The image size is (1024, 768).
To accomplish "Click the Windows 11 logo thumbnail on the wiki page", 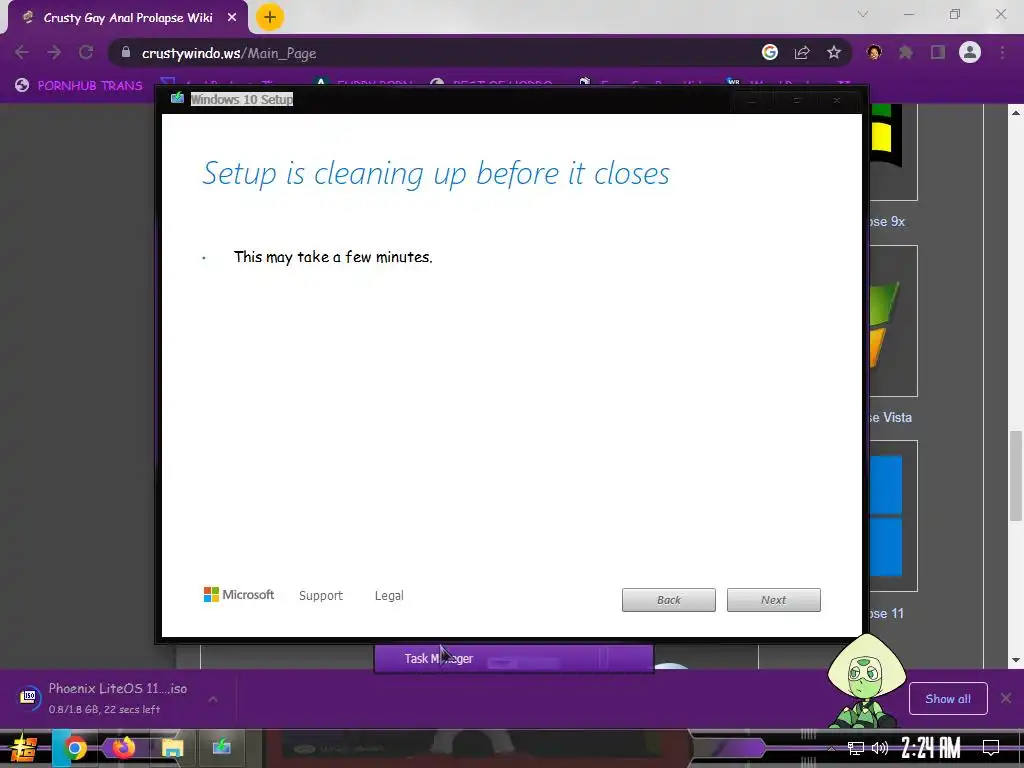I will coord(893,516).
